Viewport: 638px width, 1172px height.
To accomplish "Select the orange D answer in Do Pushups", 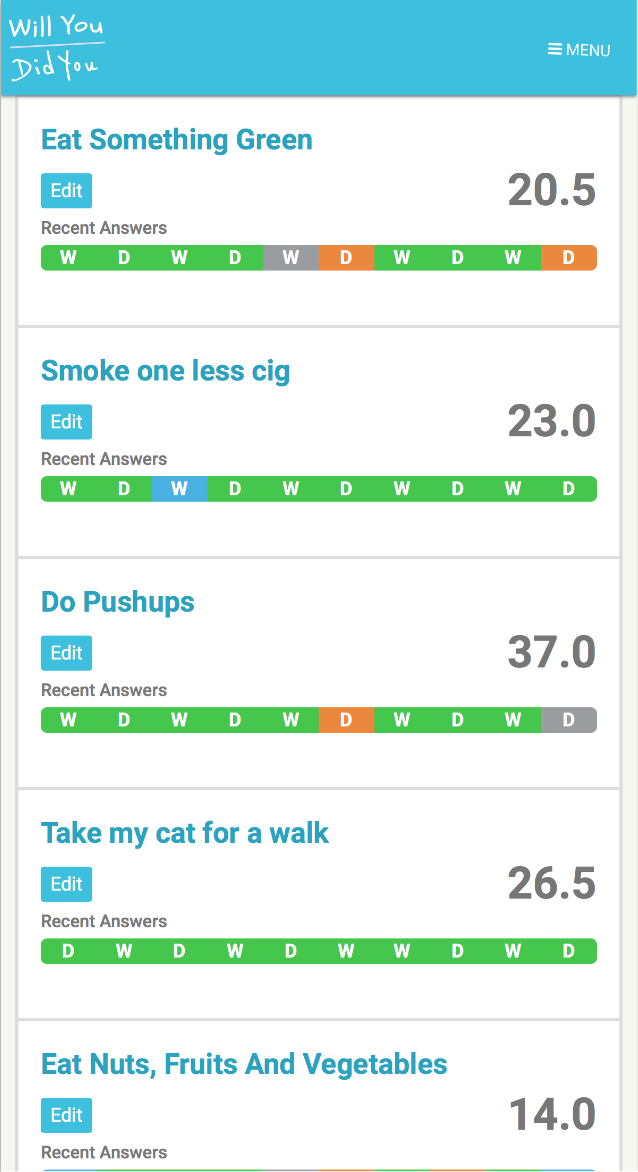I will (346, 720).
